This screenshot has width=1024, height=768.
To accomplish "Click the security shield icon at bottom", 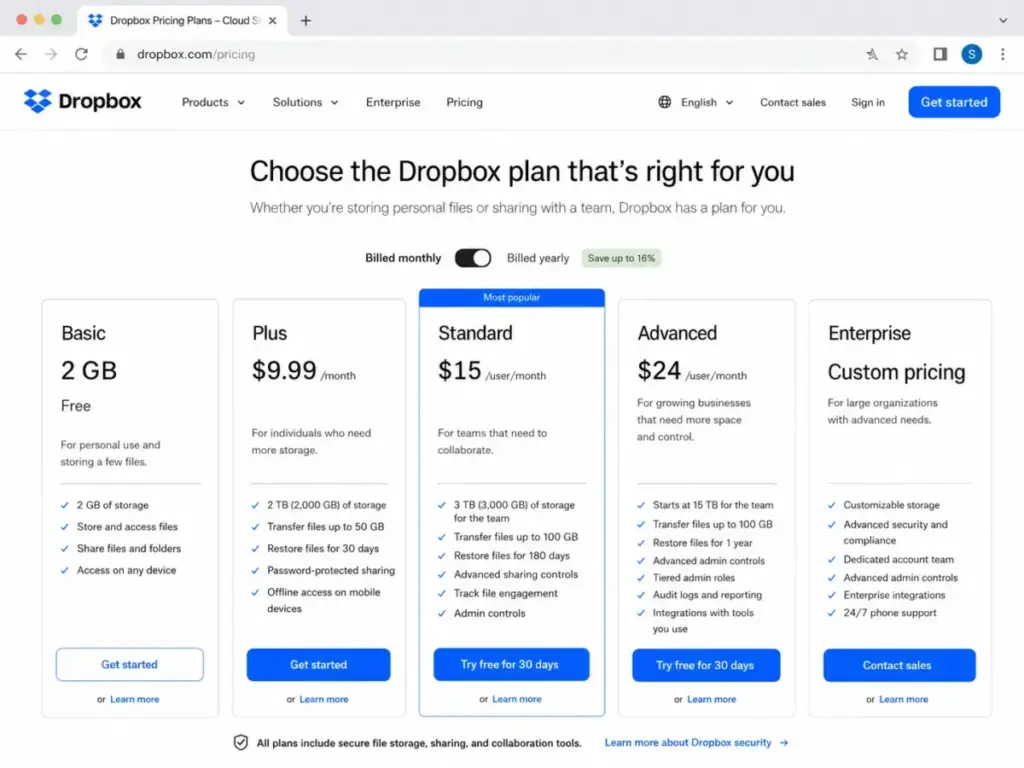I will pyautogui.click(x=241, y=743).
